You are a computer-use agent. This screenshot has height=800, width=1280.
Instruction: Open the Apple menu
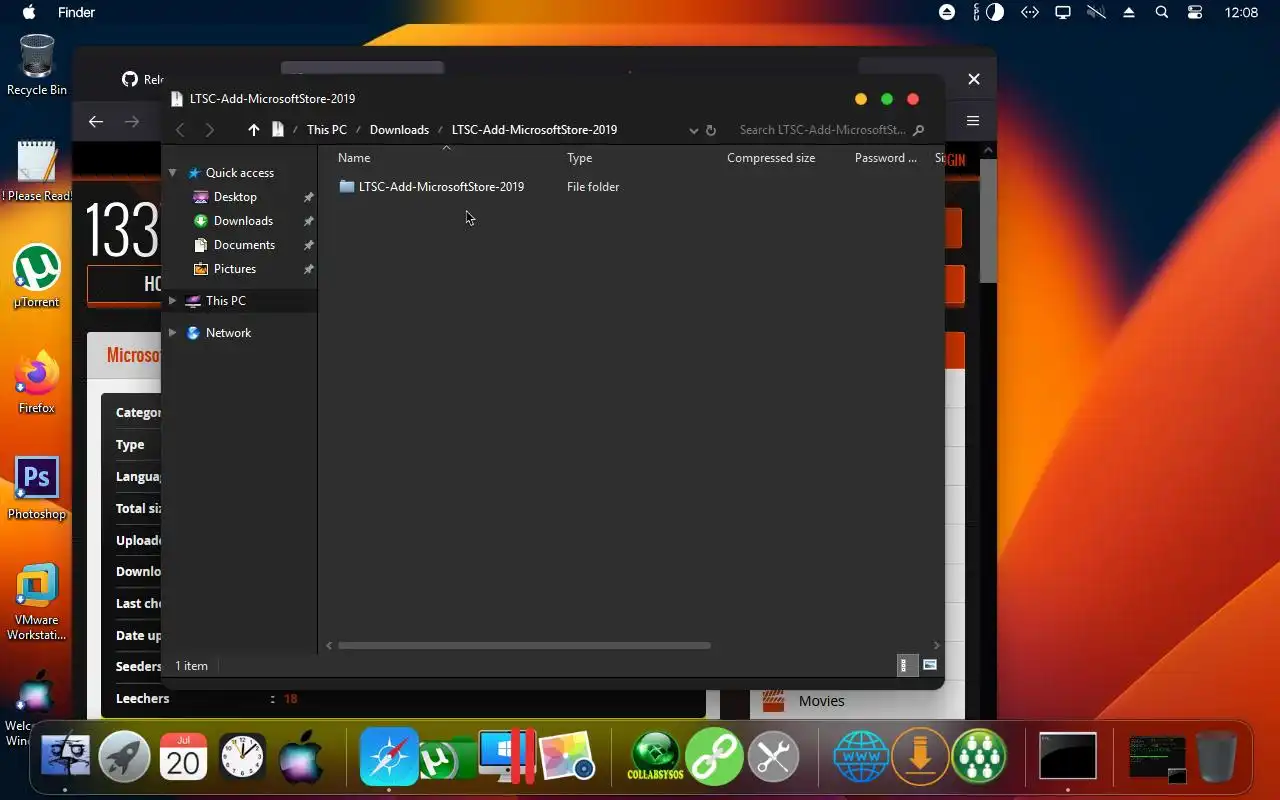[29, 13]
